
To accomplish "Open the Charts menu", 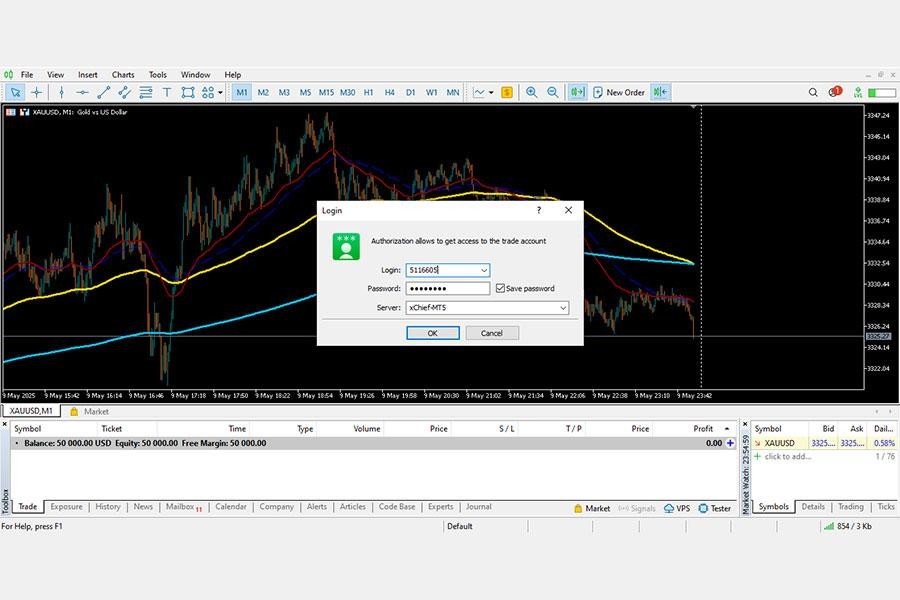I will pyautogui.click(x=123, y=75).
